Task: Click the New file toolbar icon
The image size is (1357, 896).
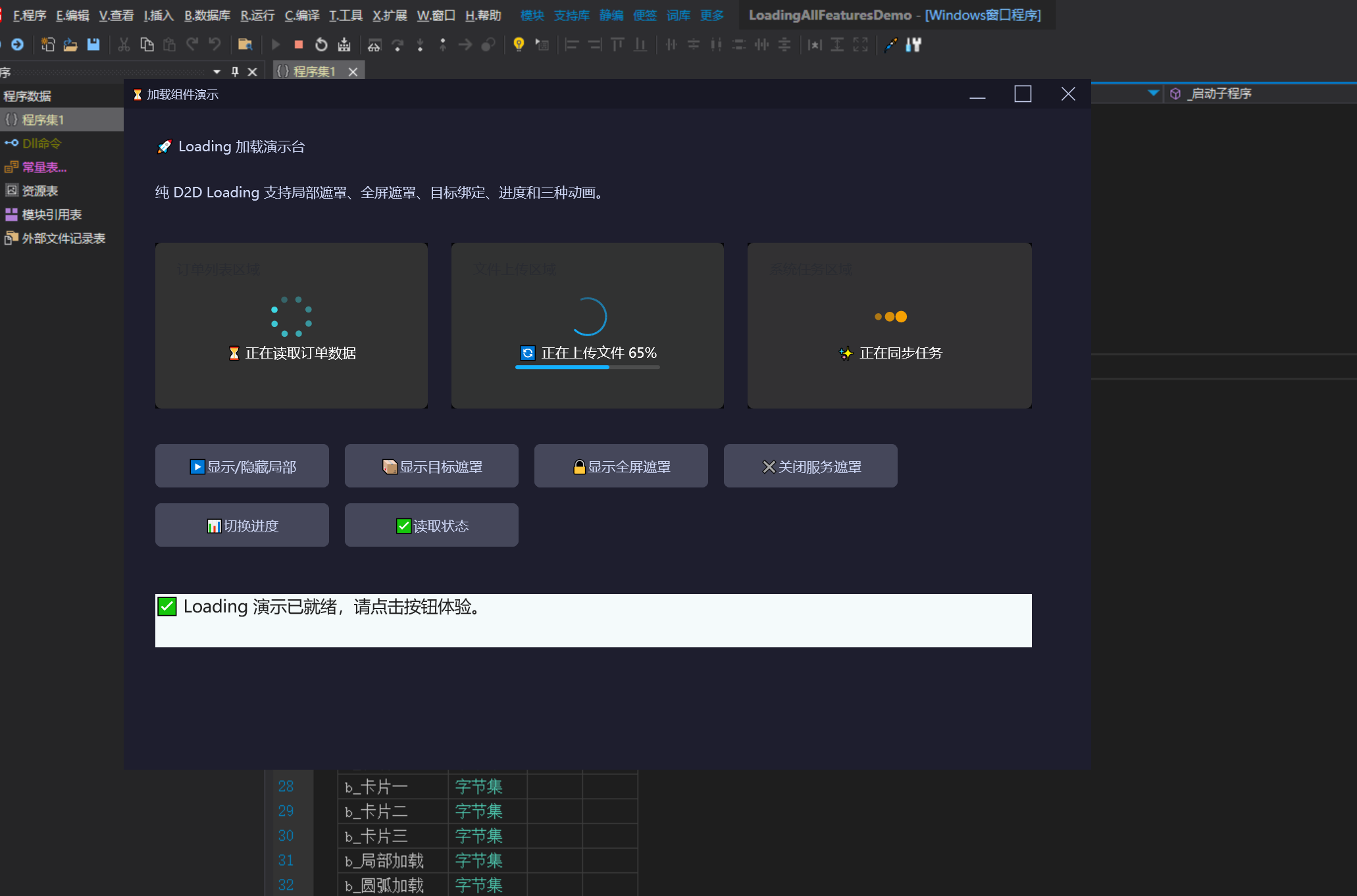Action: (x=48, y=45)
